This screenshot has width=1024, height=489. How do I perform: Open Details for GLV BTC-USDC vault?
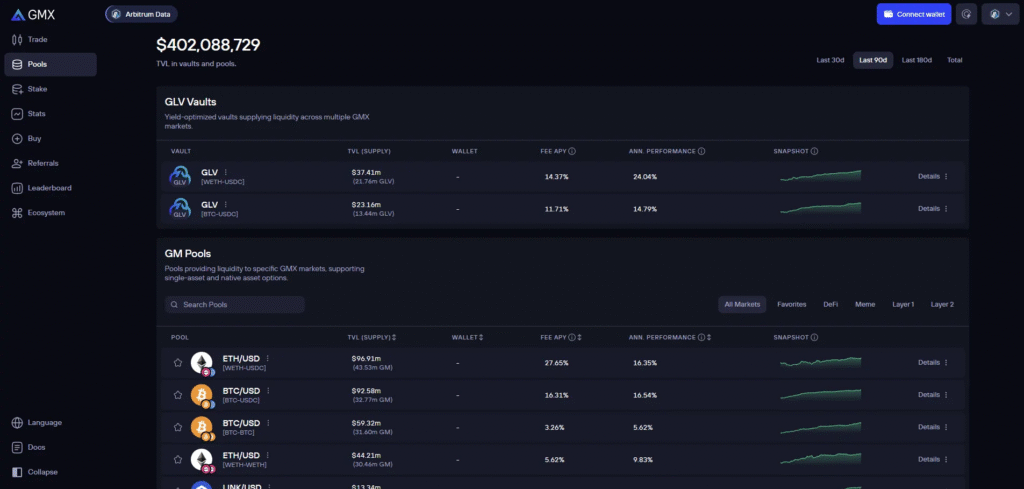932,209
